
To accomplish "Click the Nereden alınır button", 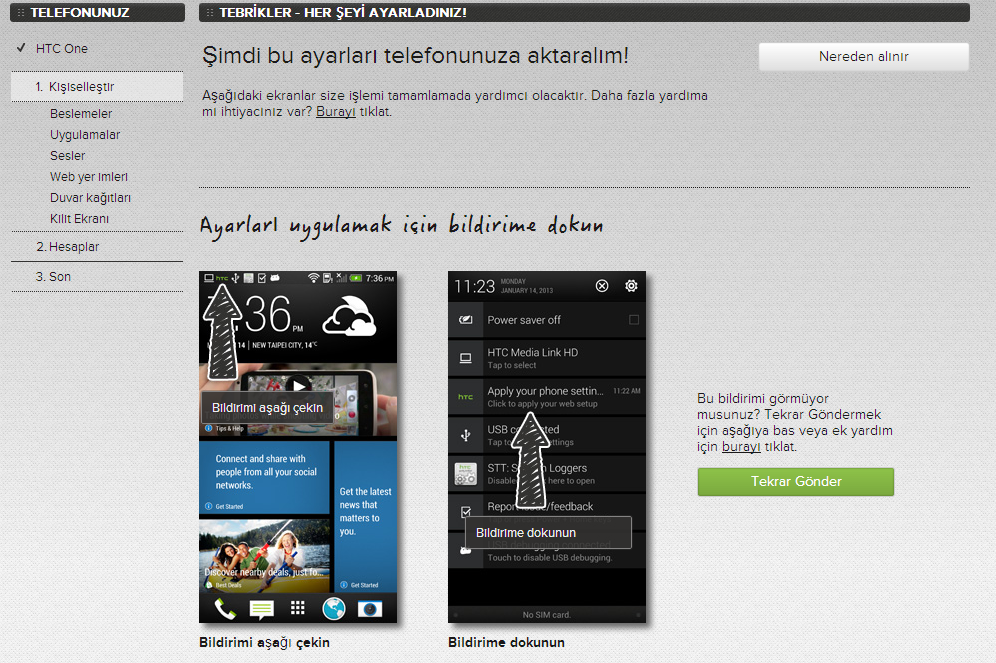I will tap(863, 57).
